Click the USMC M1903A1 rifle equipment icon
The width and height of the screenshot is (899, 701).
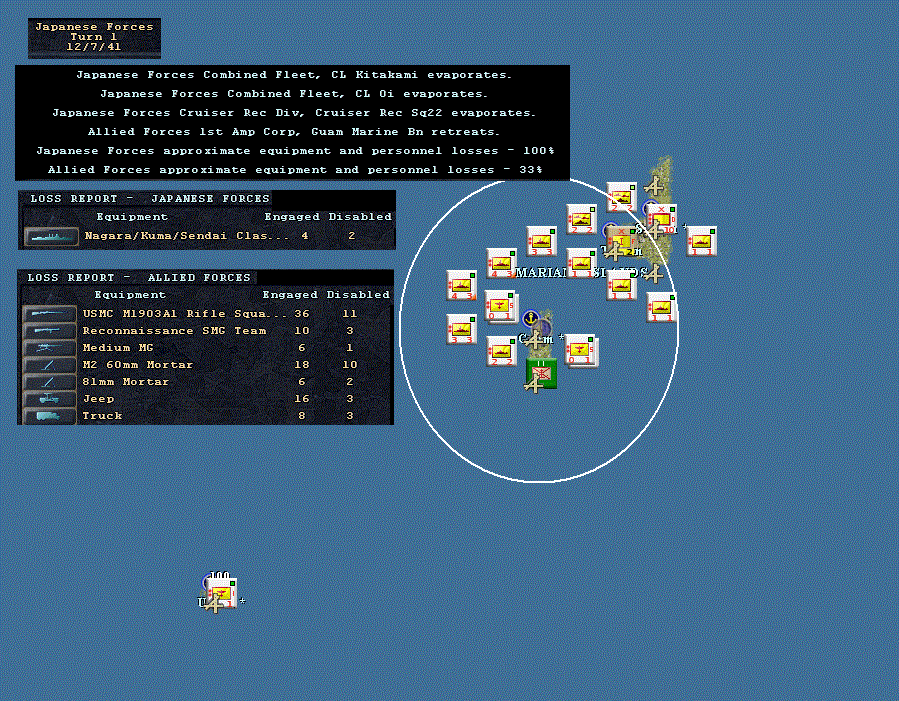49,314
